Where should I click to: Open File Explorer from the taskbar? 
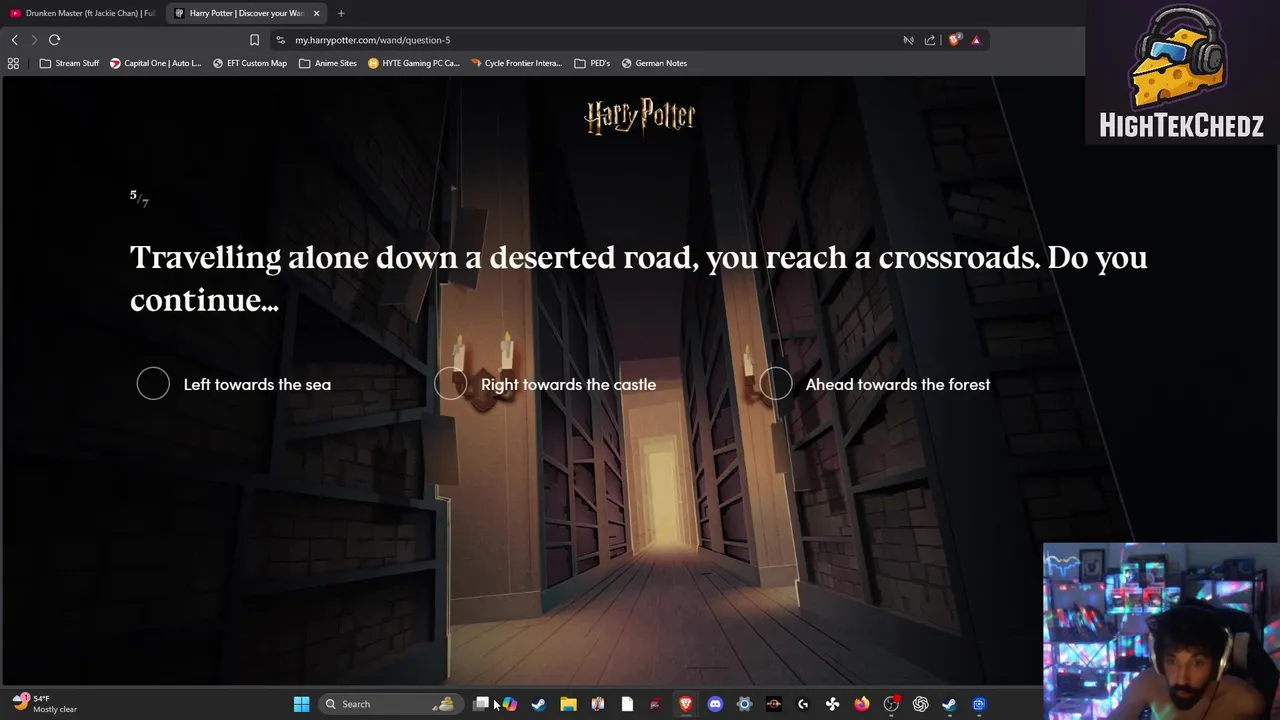568,704
